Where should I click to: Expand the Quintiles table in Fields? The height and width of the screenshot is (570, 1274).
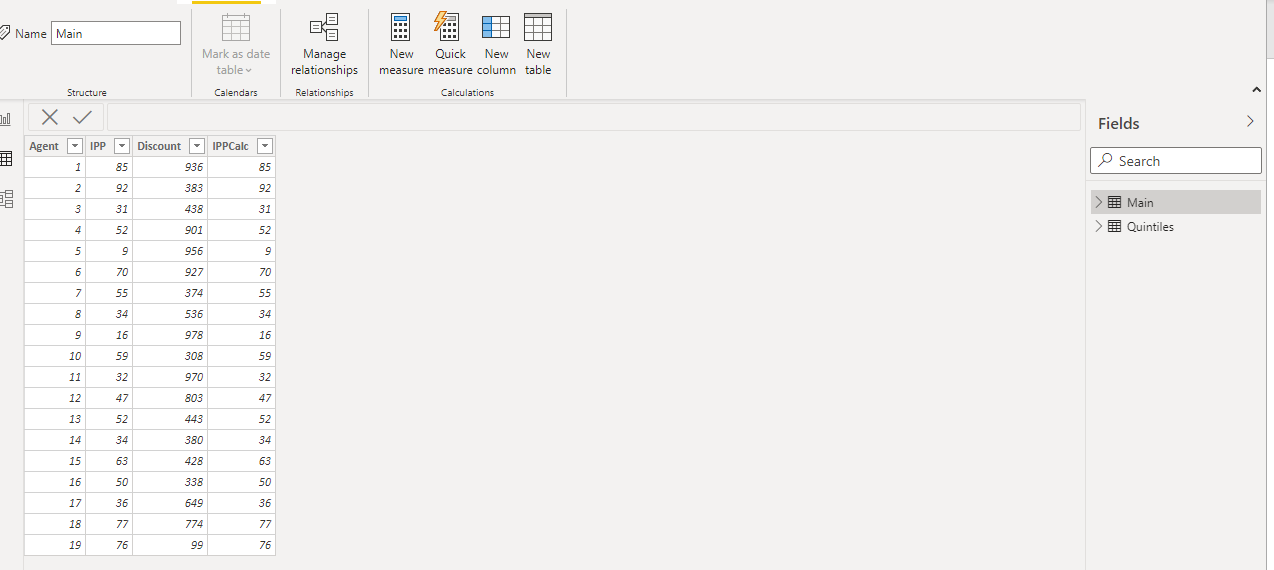coord(1099,226)
